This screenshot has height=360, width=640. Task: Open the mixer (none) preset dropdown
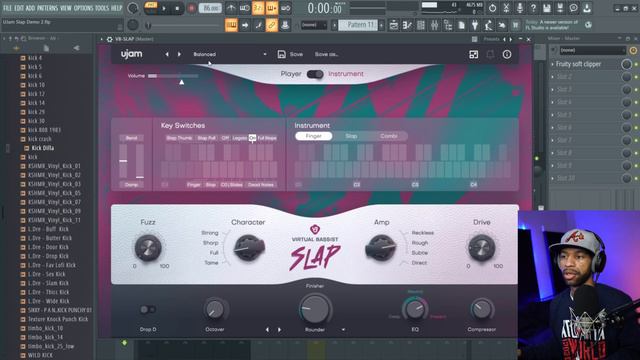coord(592,50)
